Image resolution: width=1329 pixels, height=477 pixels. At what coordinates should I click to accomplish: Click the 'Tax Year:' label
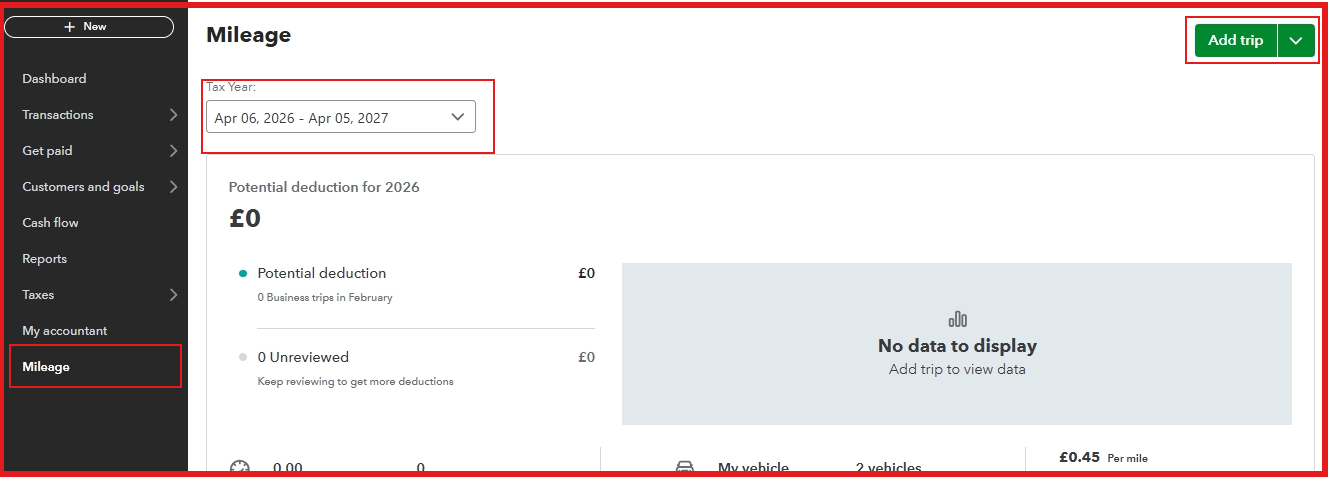coord(231,87)
